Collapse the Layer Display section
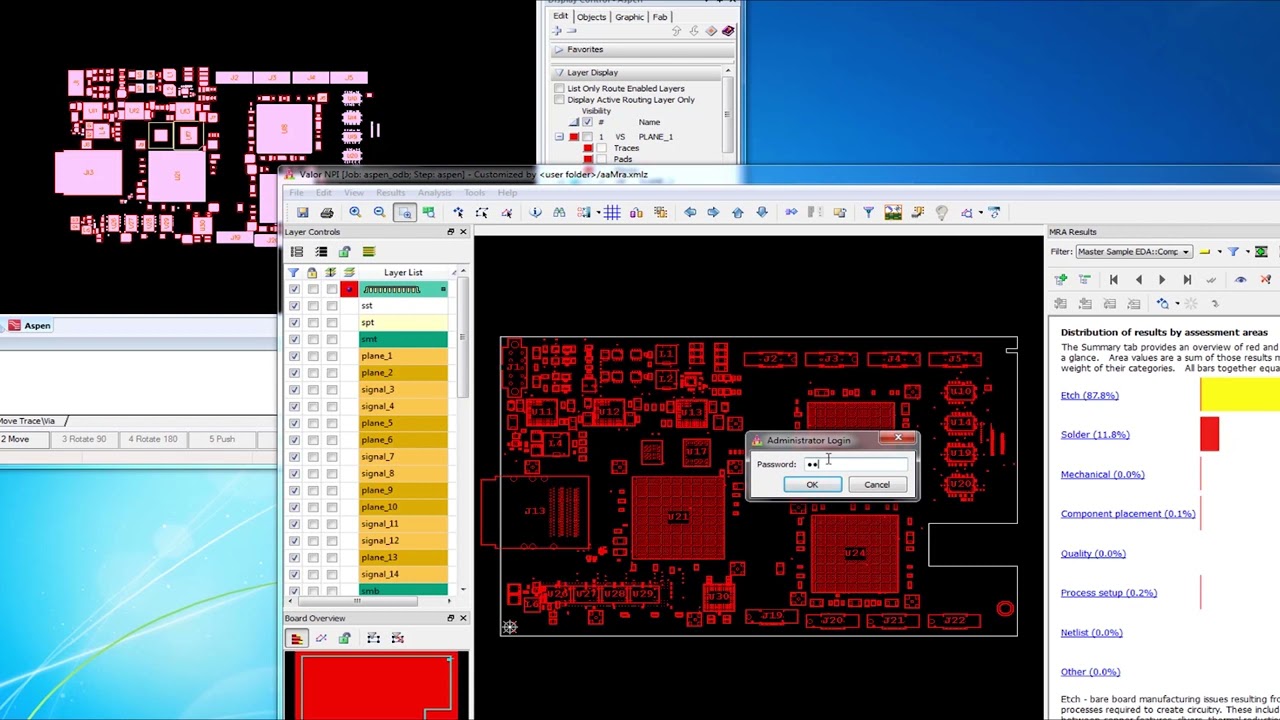Viewport: 1280px width, 720px height. [x=558, y=72]
